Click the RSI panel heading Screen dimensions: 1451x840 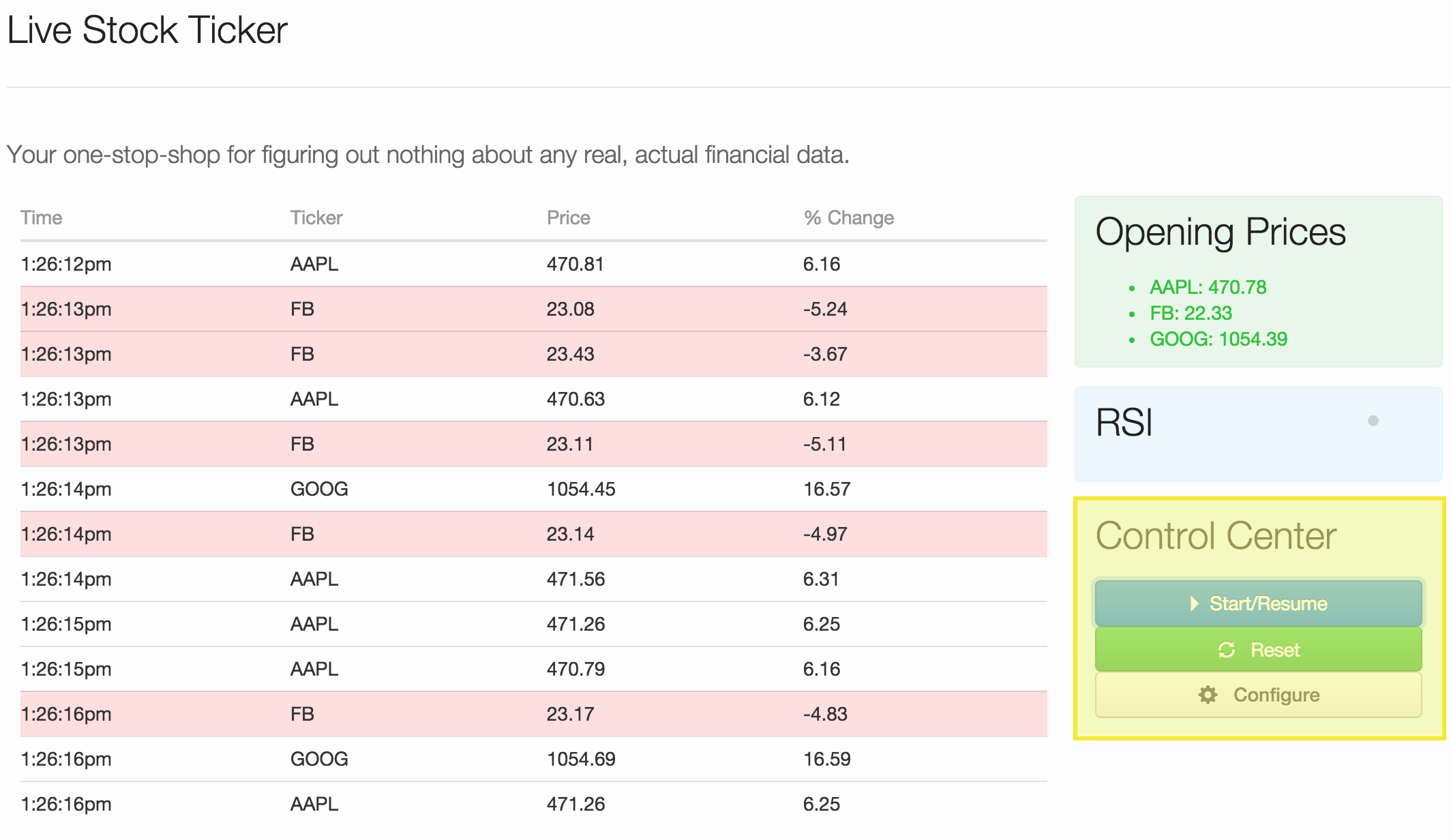pos(1124,423)
